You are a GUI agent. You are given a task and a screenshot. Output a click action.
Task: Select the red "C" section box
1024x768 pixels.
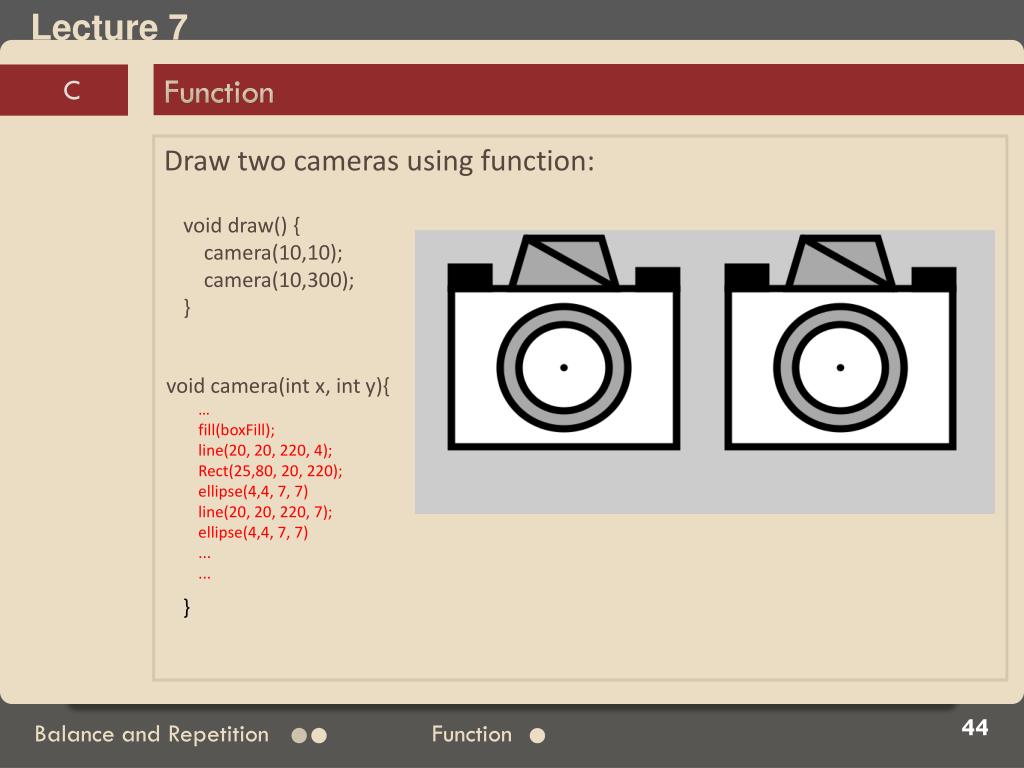63,90
